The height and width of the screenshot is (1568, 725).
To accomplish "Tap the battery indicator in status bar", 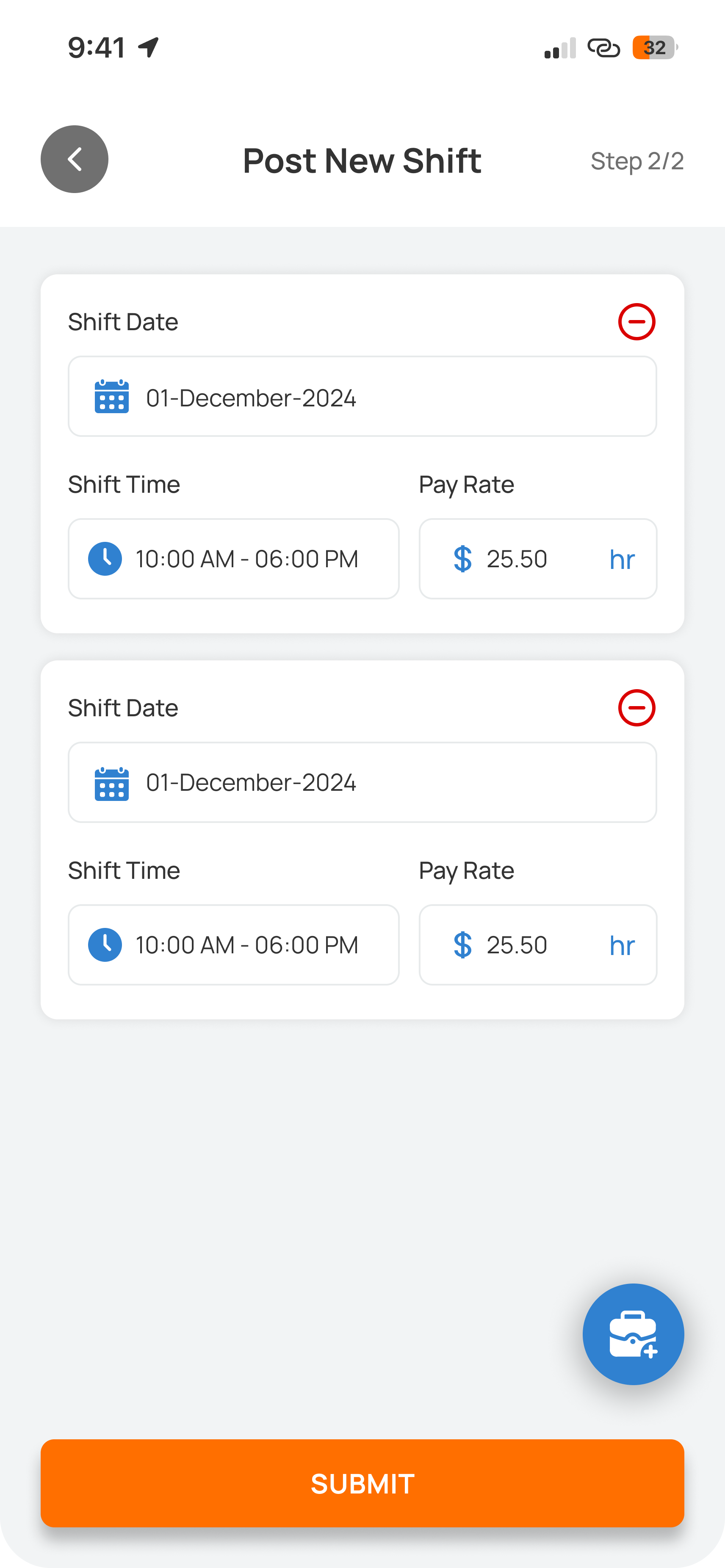I will click(655, 47).
